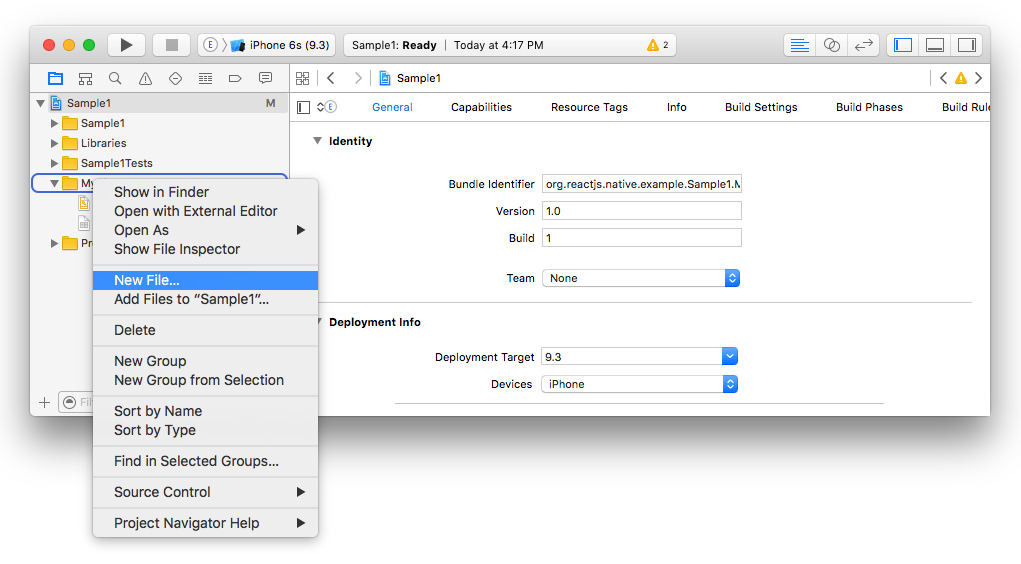Open the assistant editor

(831, 45)
